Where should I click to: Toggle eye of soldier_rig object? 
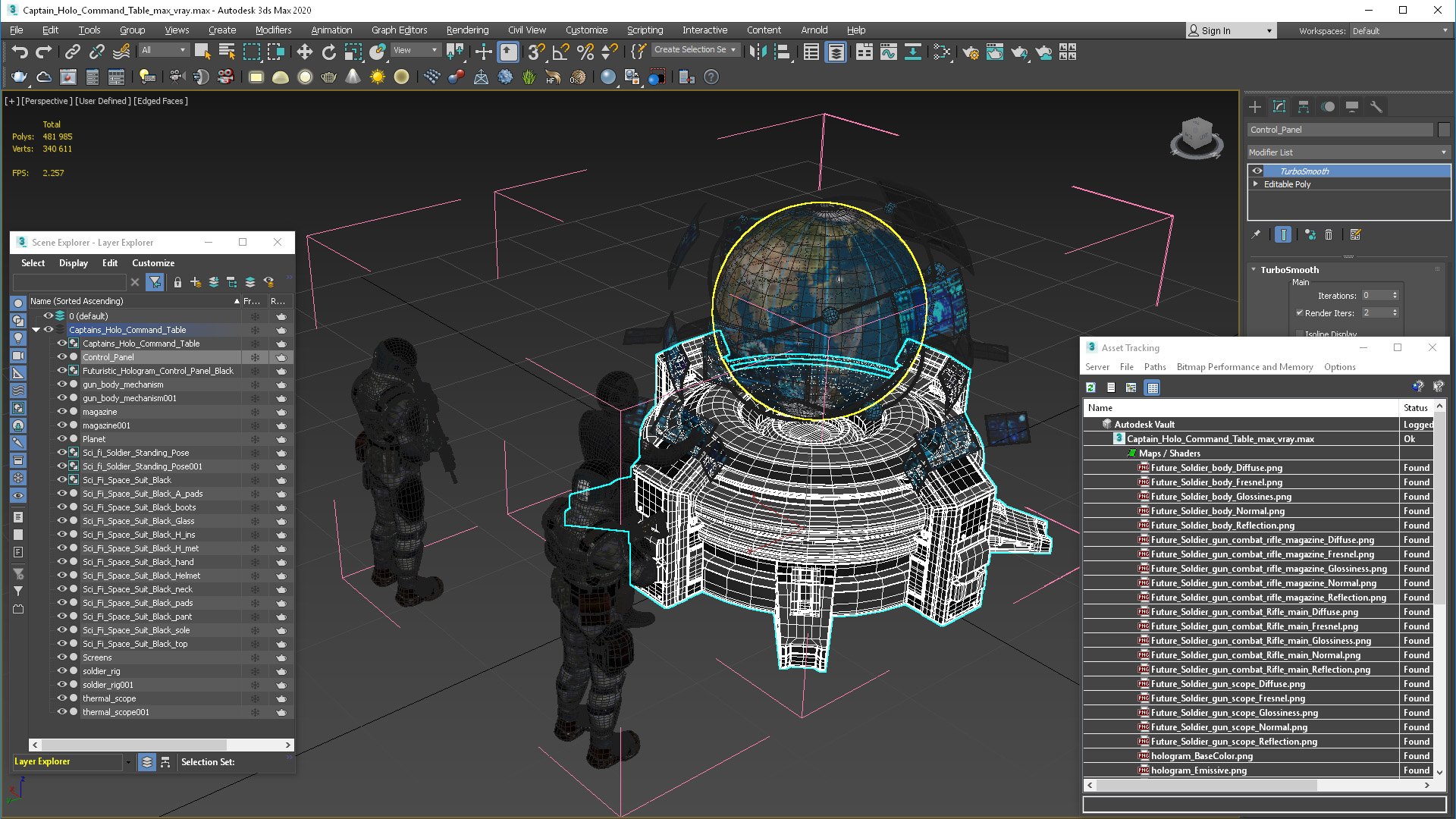click(x=62, y=671)
